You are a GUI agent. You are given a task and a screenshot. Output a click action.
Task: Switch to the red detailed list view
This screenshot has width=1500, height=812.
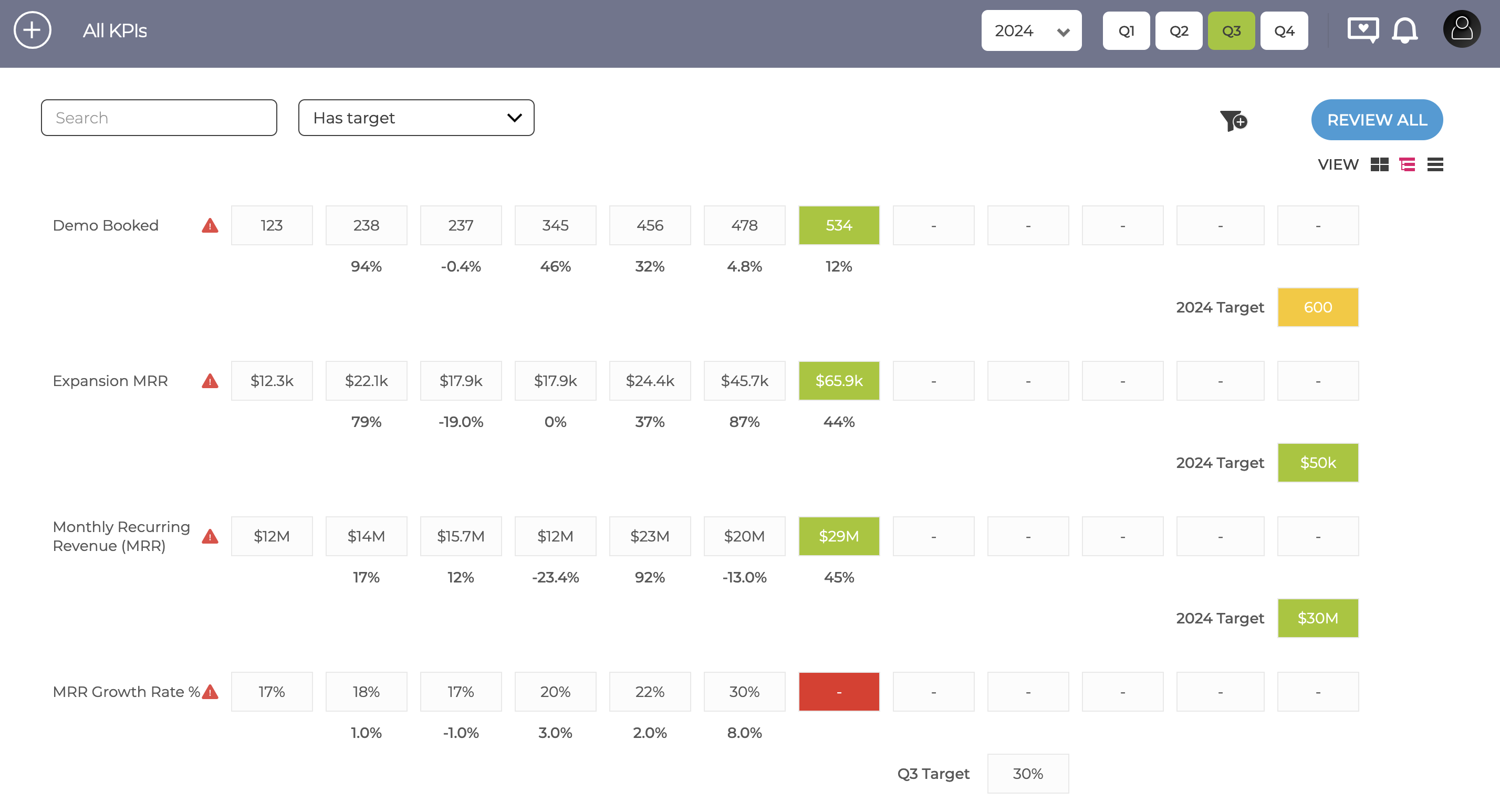(1408, 164)
